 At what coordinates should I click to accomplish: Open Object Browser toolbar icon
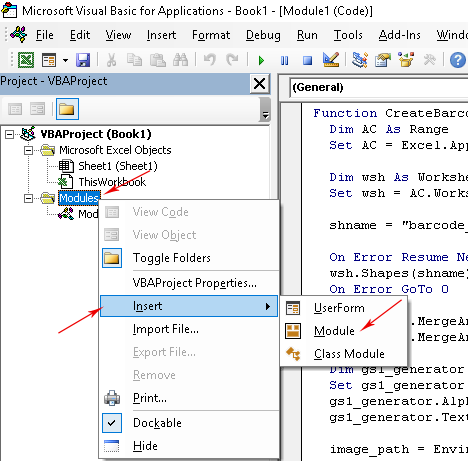(x=406, y=60)
